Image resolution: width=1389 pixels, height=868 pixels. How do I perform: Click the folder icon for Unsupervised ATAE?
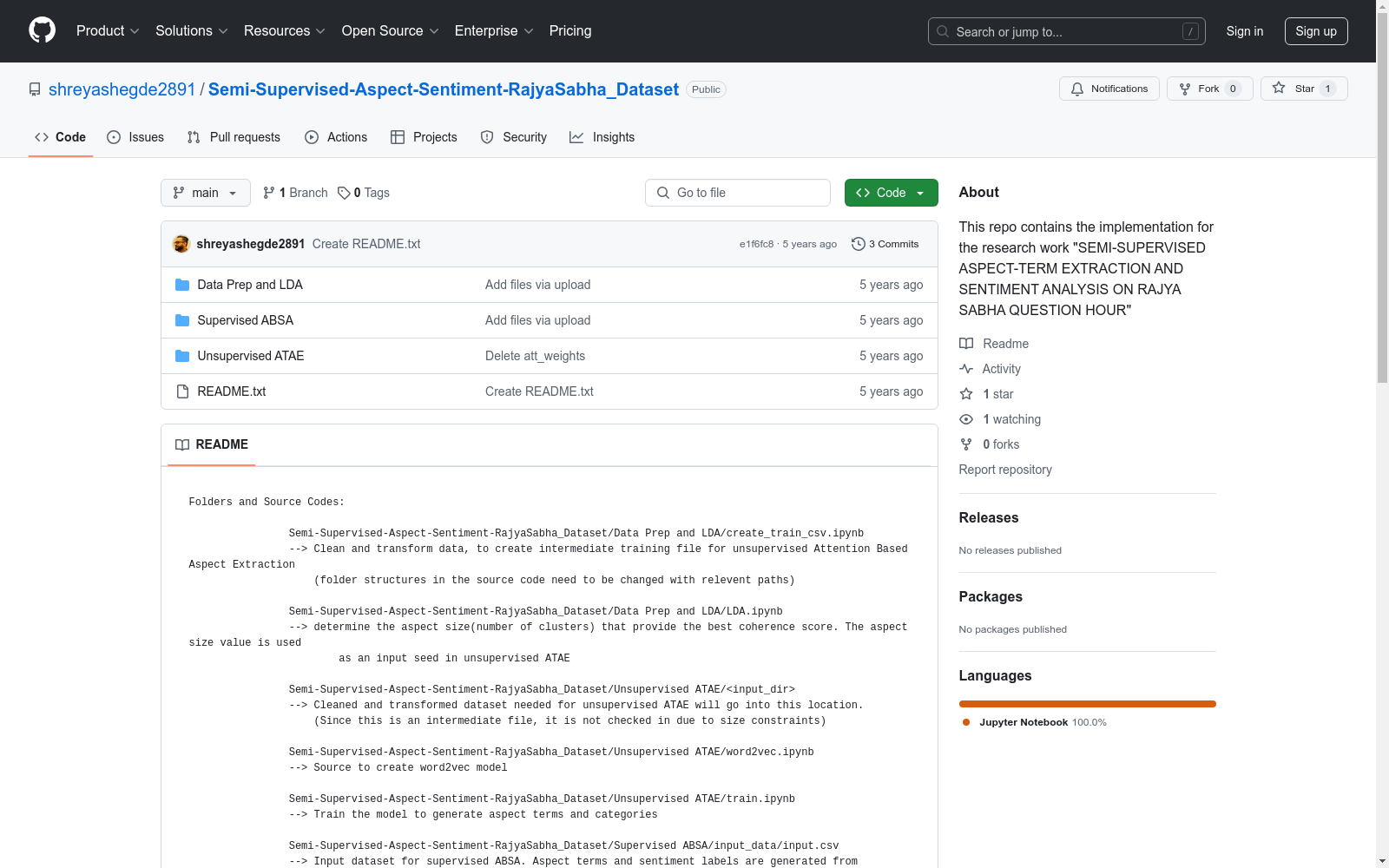(x=182, y=356)
